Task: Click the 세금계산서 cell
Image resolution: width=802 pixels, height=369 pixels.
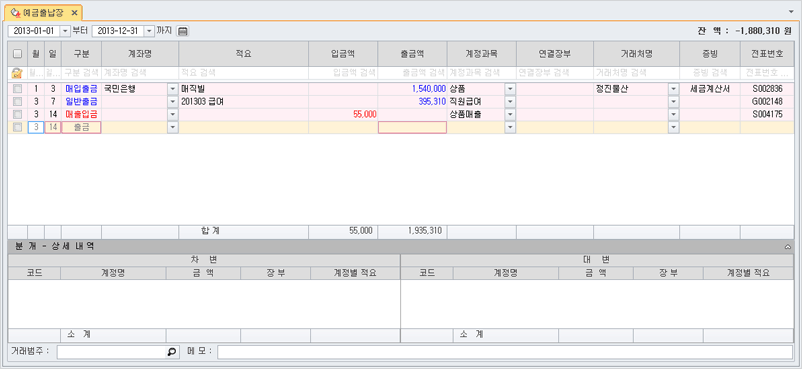Action: pos(709,89)
